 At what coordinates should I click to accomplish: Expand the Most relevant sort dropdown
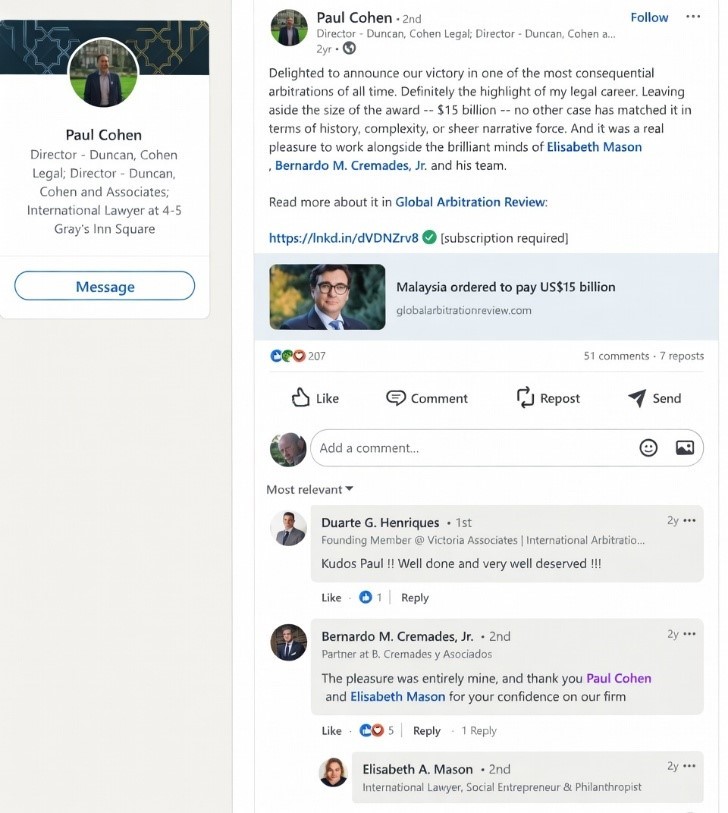[x=310, y=489]
